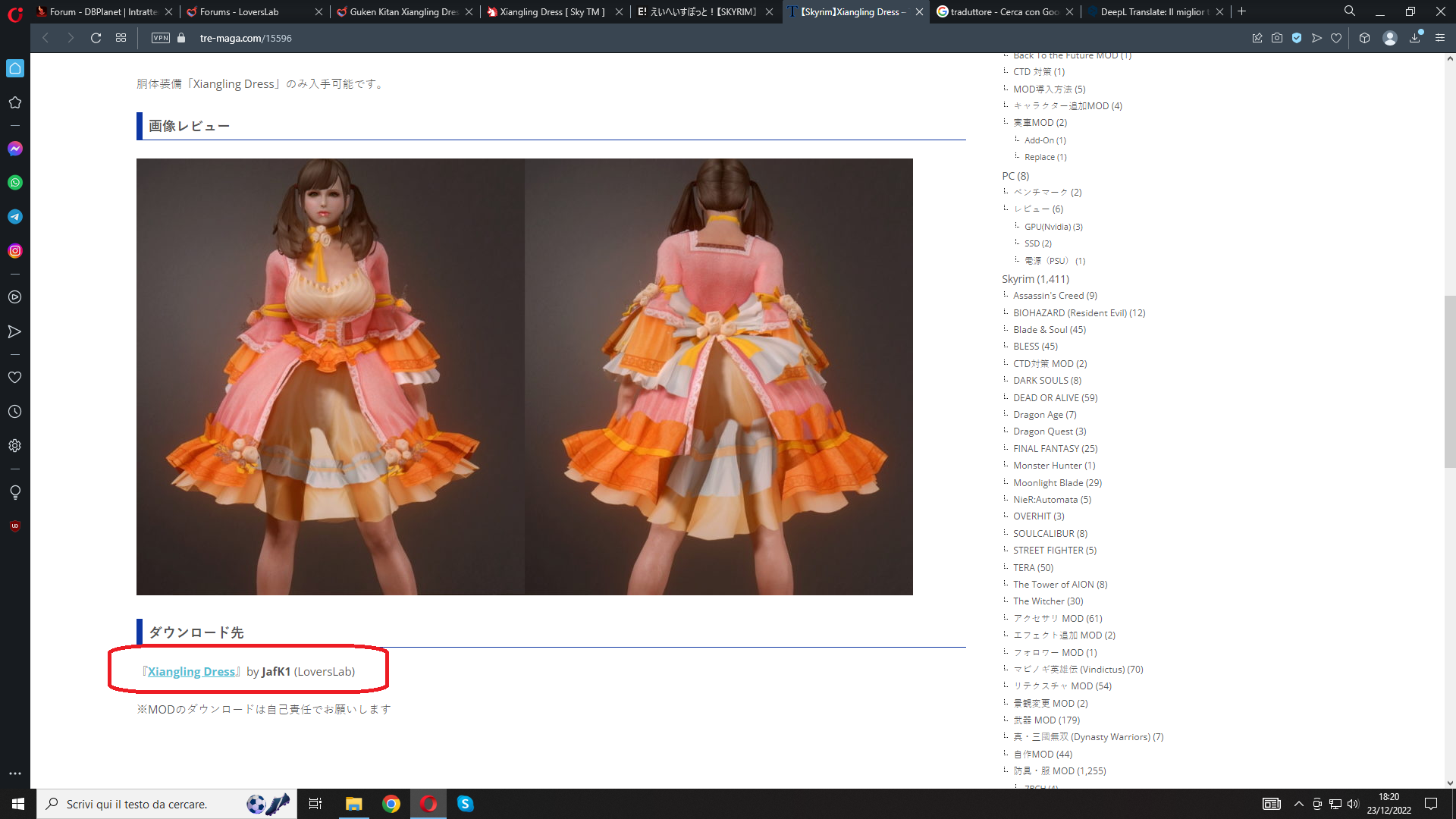Open Telegram in Opera sidebar
The width and height of the screenshot is (1456, 819).
point(15,217)
